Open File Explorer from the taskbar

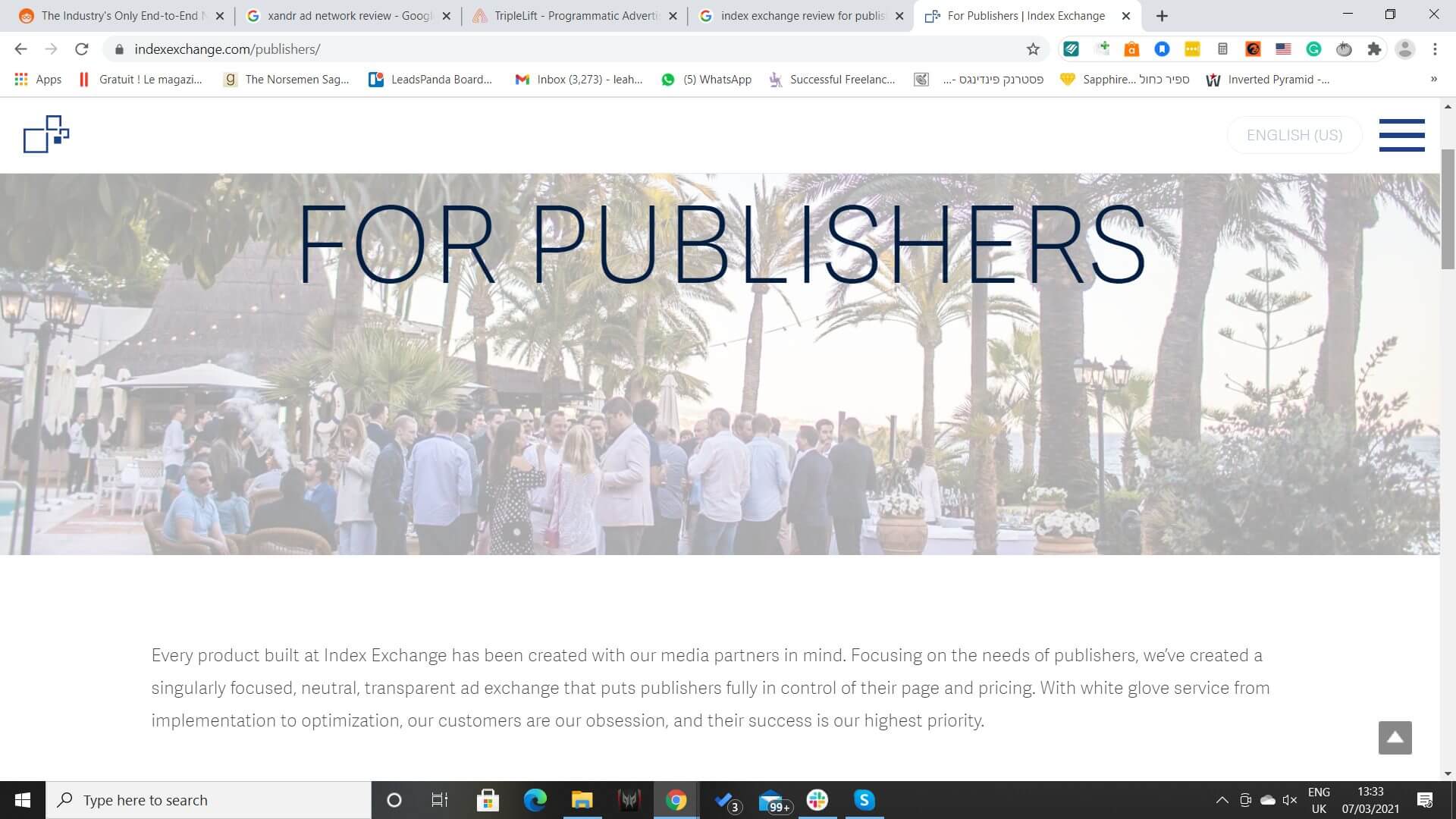pyautogui.click(x=582, y=800)
